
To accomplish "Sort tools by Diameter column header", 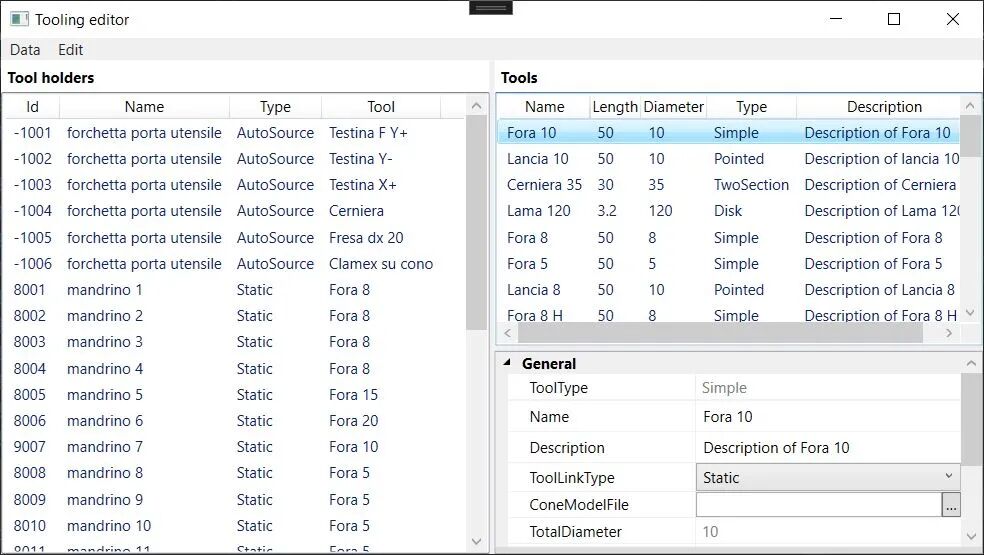I will 673,107.
